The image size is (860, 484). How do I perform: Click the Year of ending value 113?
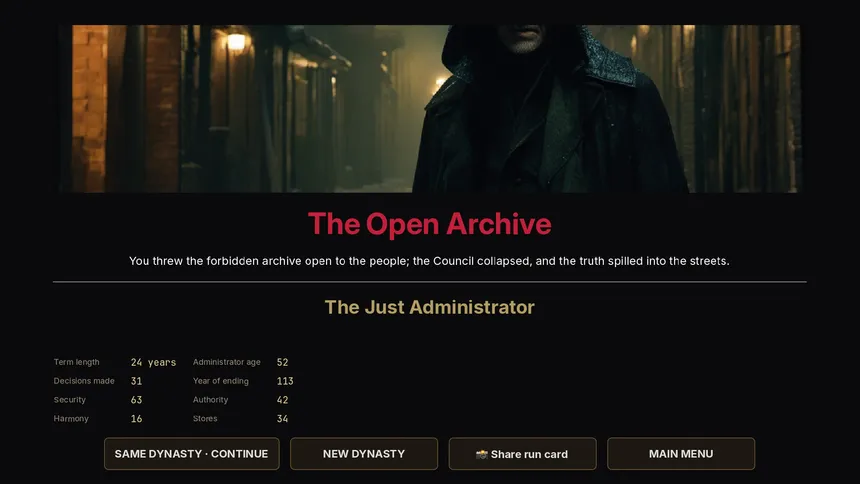pyautogui.click(x=285, y=381)
